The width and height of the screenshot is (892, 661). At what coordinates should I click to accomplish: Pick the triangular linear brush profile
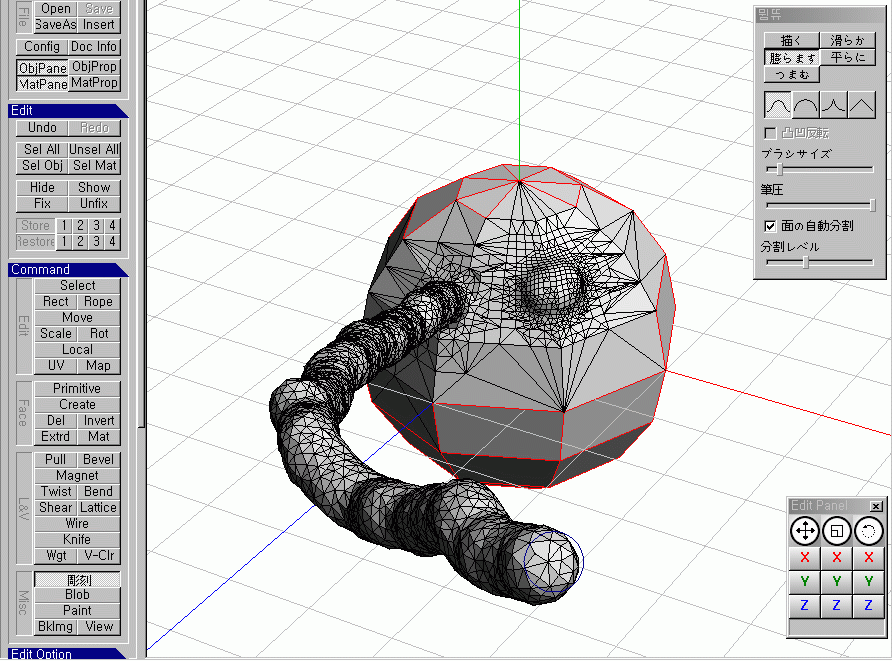click(862, 104)
